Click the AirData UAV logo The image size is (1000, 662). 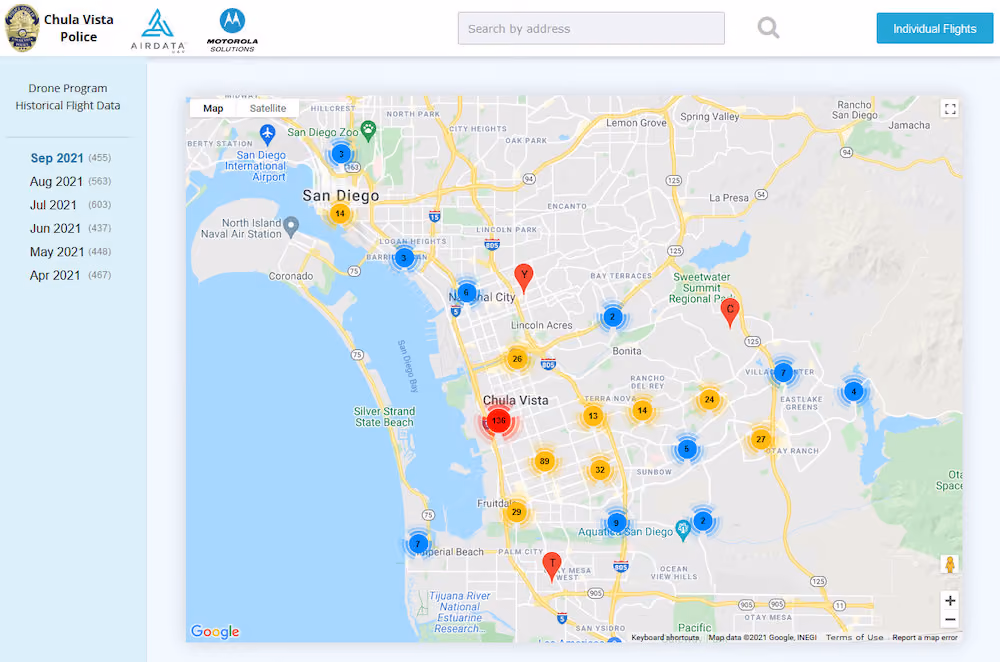[x=158, y=30]
